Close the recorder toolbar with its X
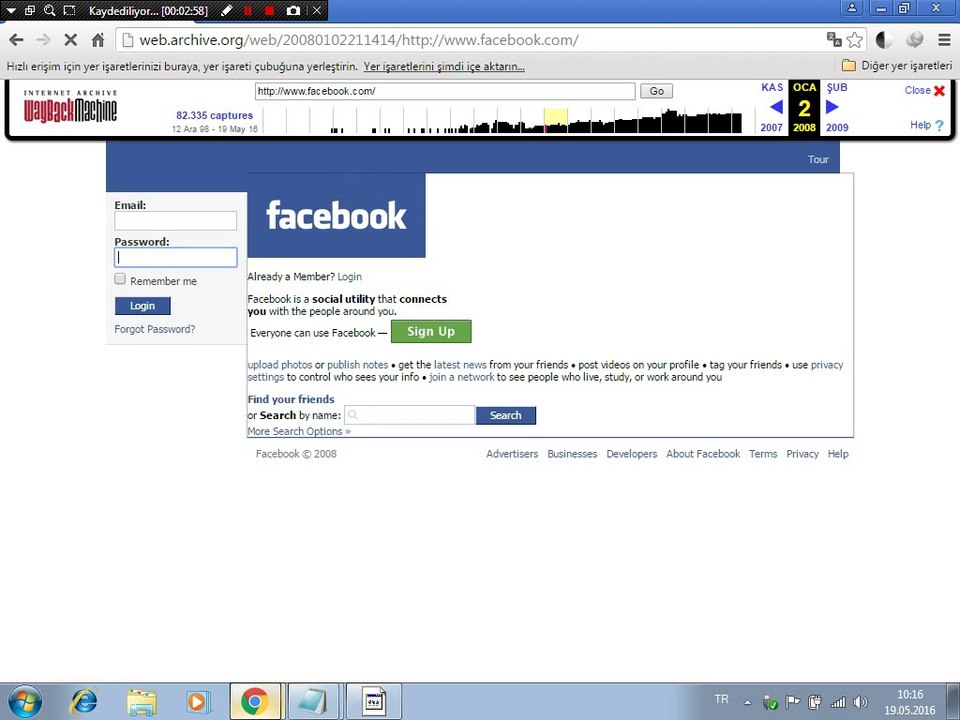Screen dimensions: 960x720 pos(317,10)
